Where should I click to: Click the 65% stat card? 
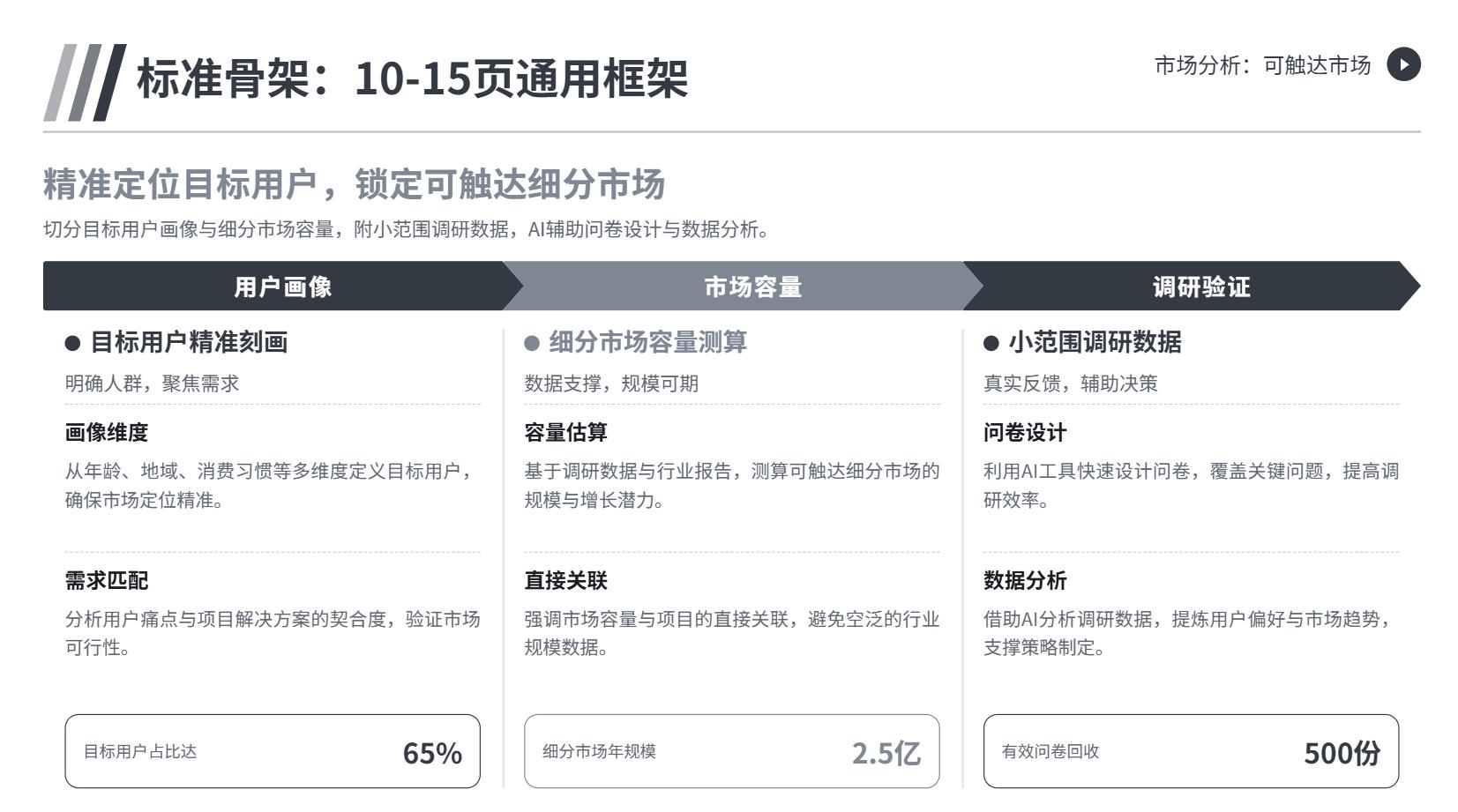pyautogui.click(x=273, y=751)
